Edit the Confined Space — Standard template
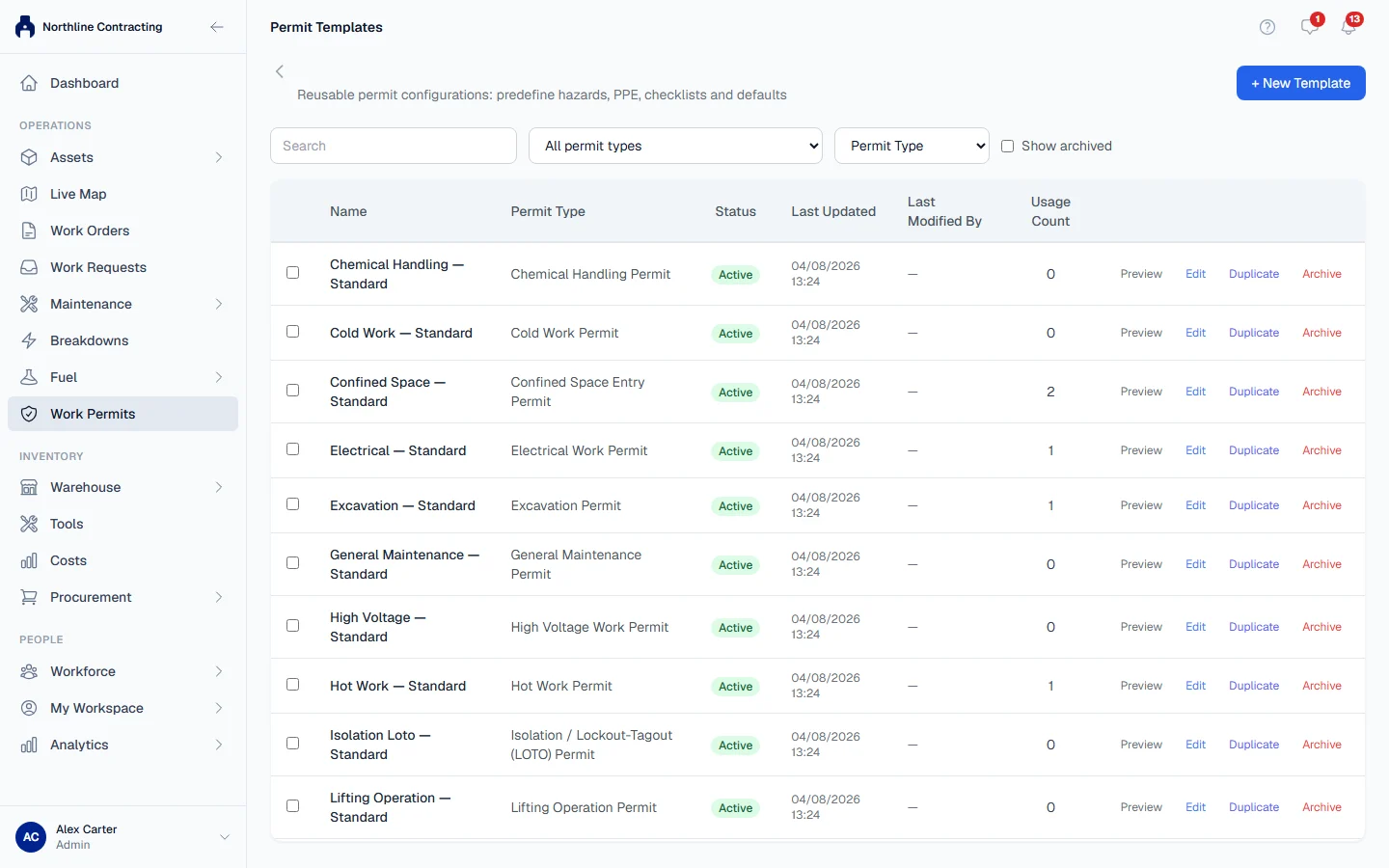This screenshot has width=1389, height=868. pyautogui.click(x=1195, y=392)
